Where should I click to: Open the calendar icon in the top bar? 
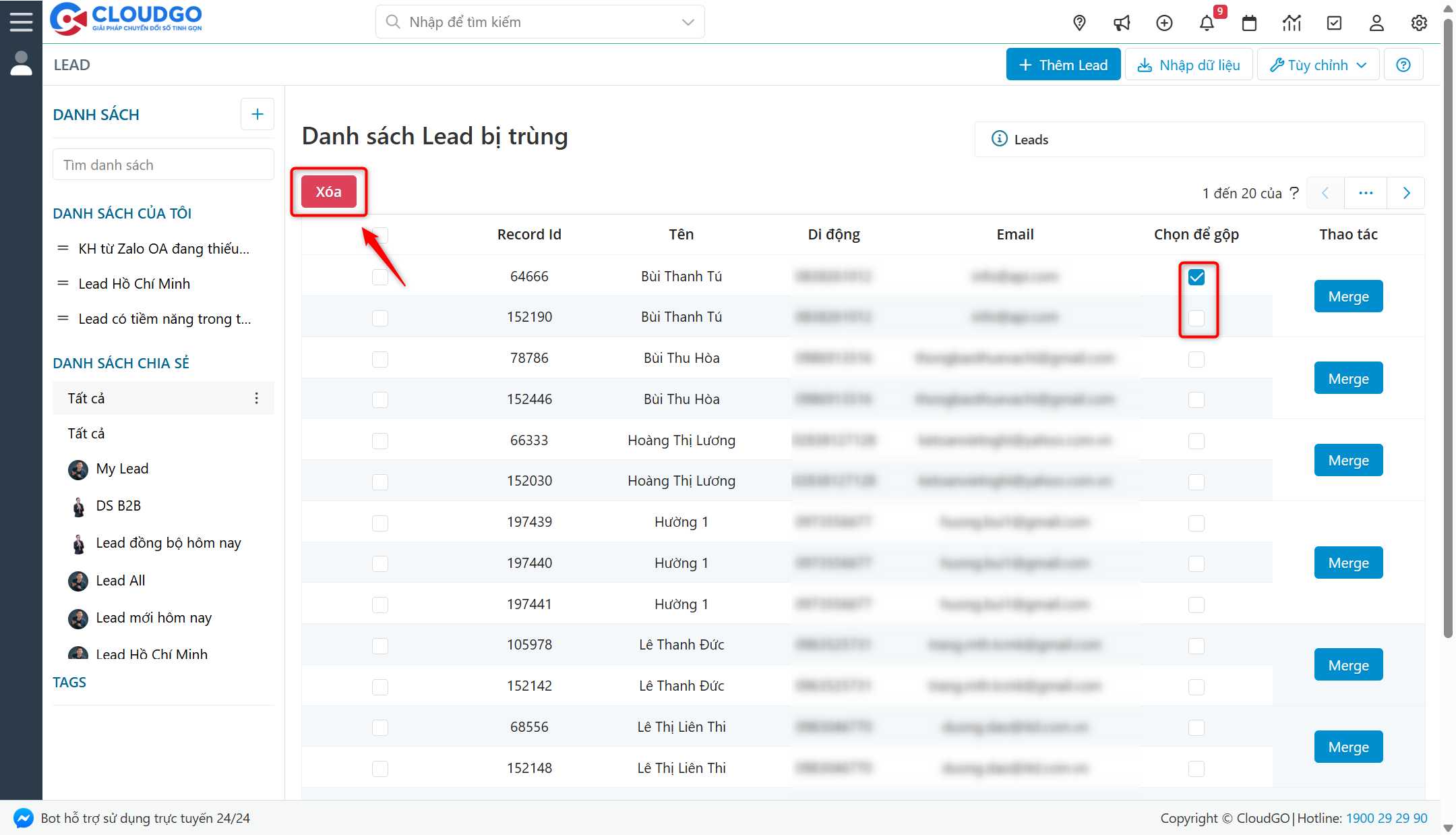tap(1249, 22)
